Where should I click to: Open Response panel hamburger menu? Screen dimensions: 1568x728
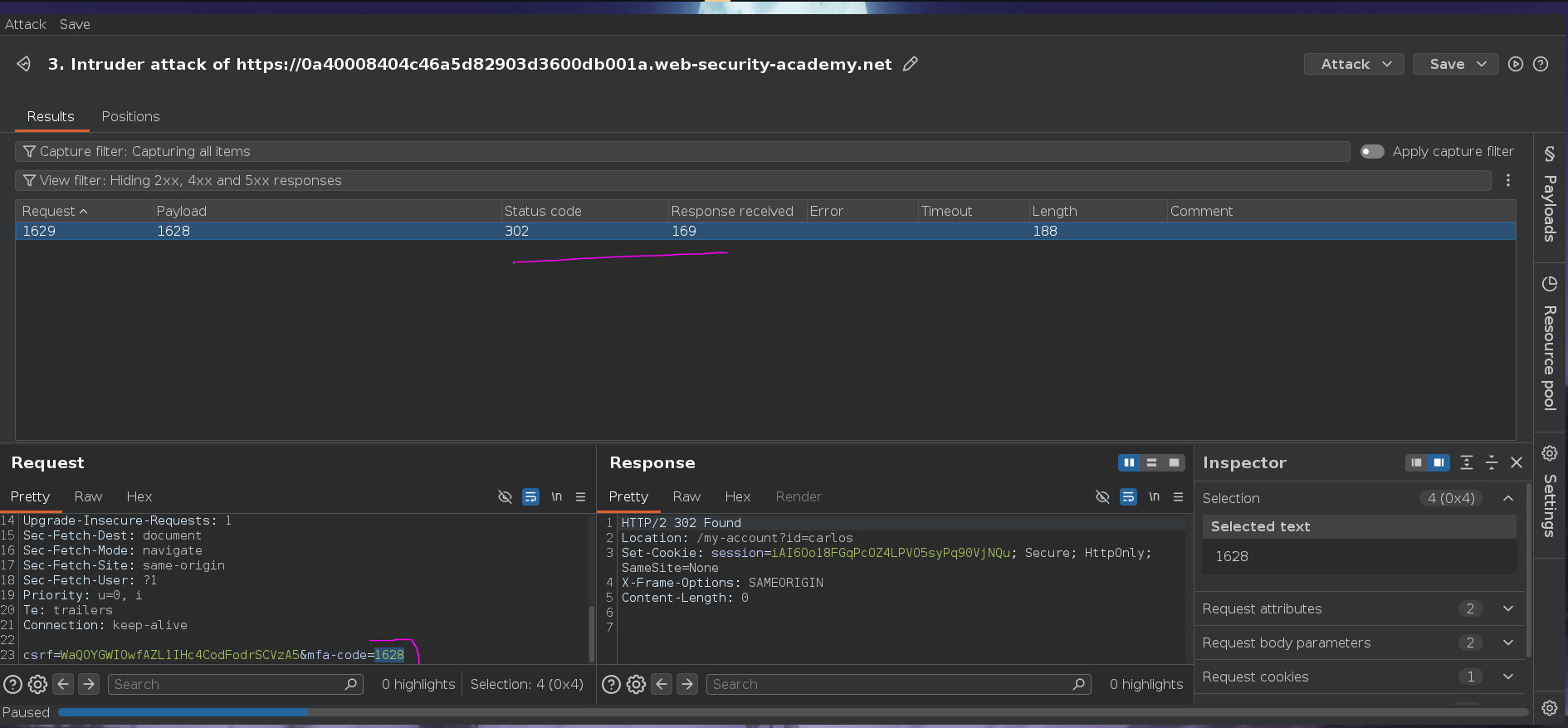1178,496
